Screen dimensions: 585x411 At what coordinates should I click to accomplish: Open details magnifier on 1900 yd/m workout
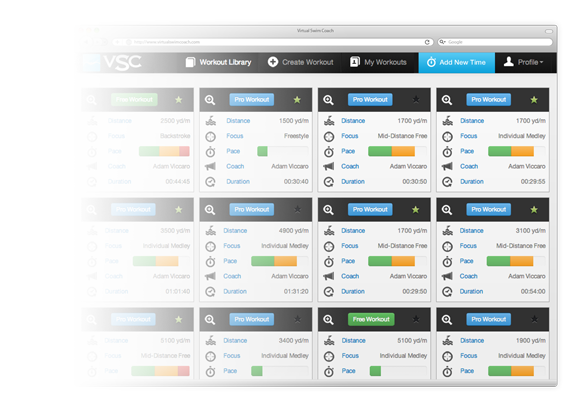(447, 320)
